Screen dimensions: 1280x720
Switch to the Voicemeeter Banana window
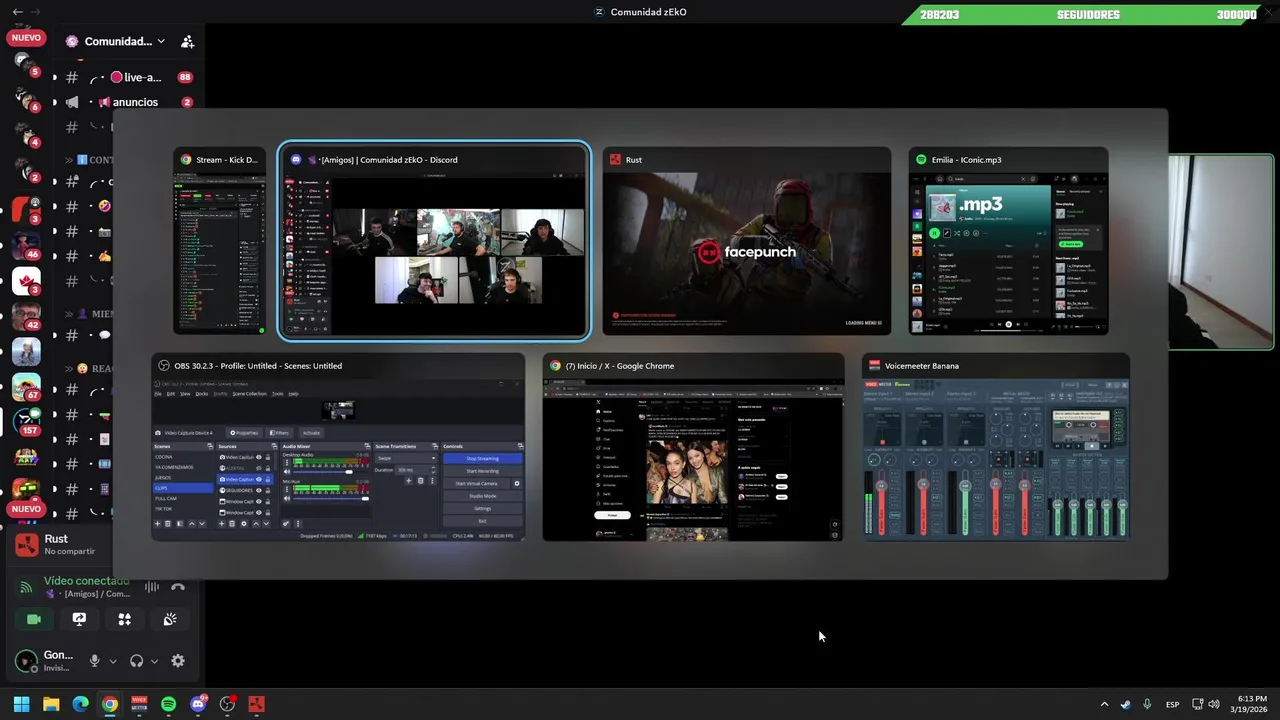pyautogui.click(x=996, y=447)
